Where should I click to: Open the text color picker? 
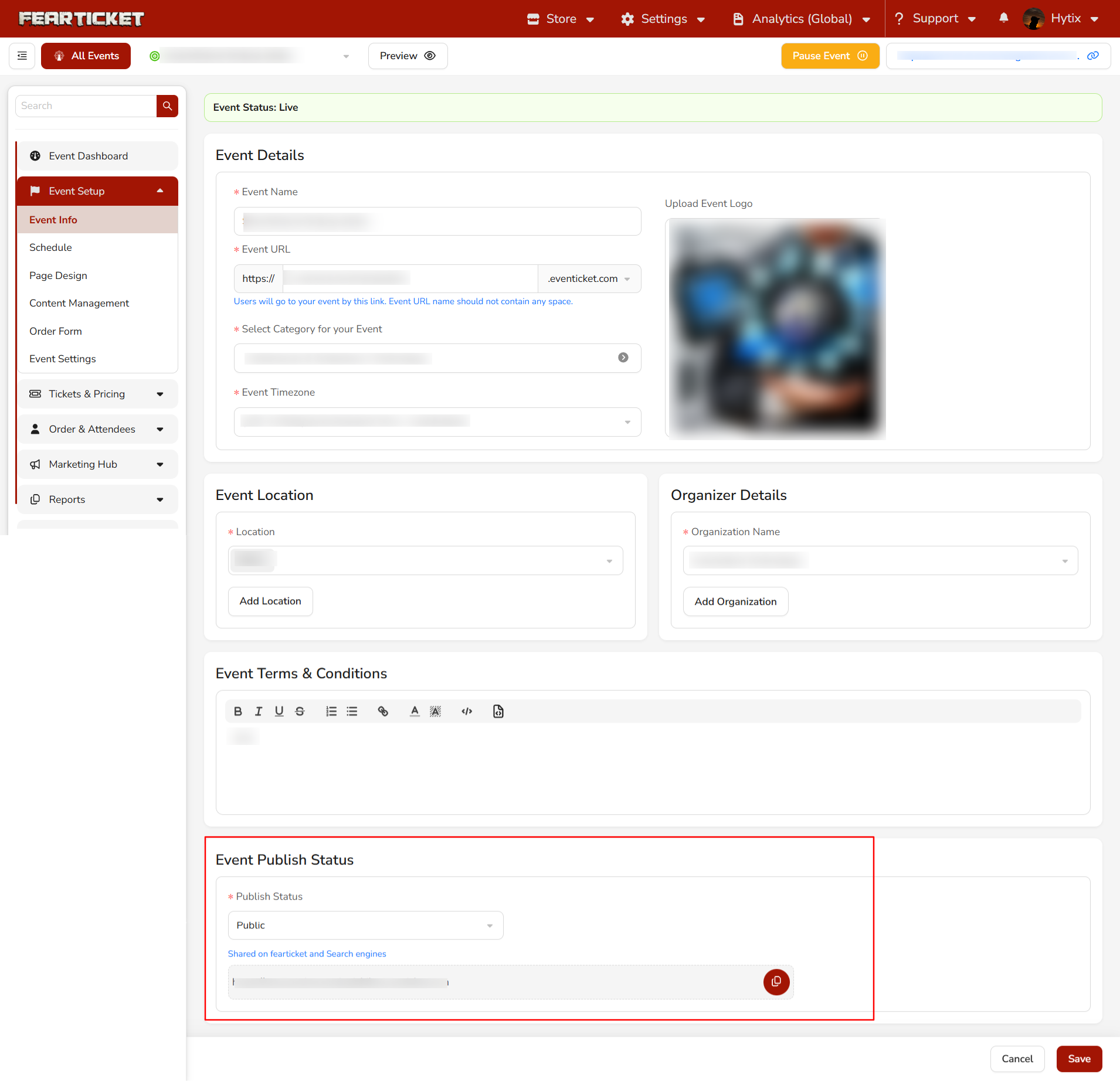[415, 711]
